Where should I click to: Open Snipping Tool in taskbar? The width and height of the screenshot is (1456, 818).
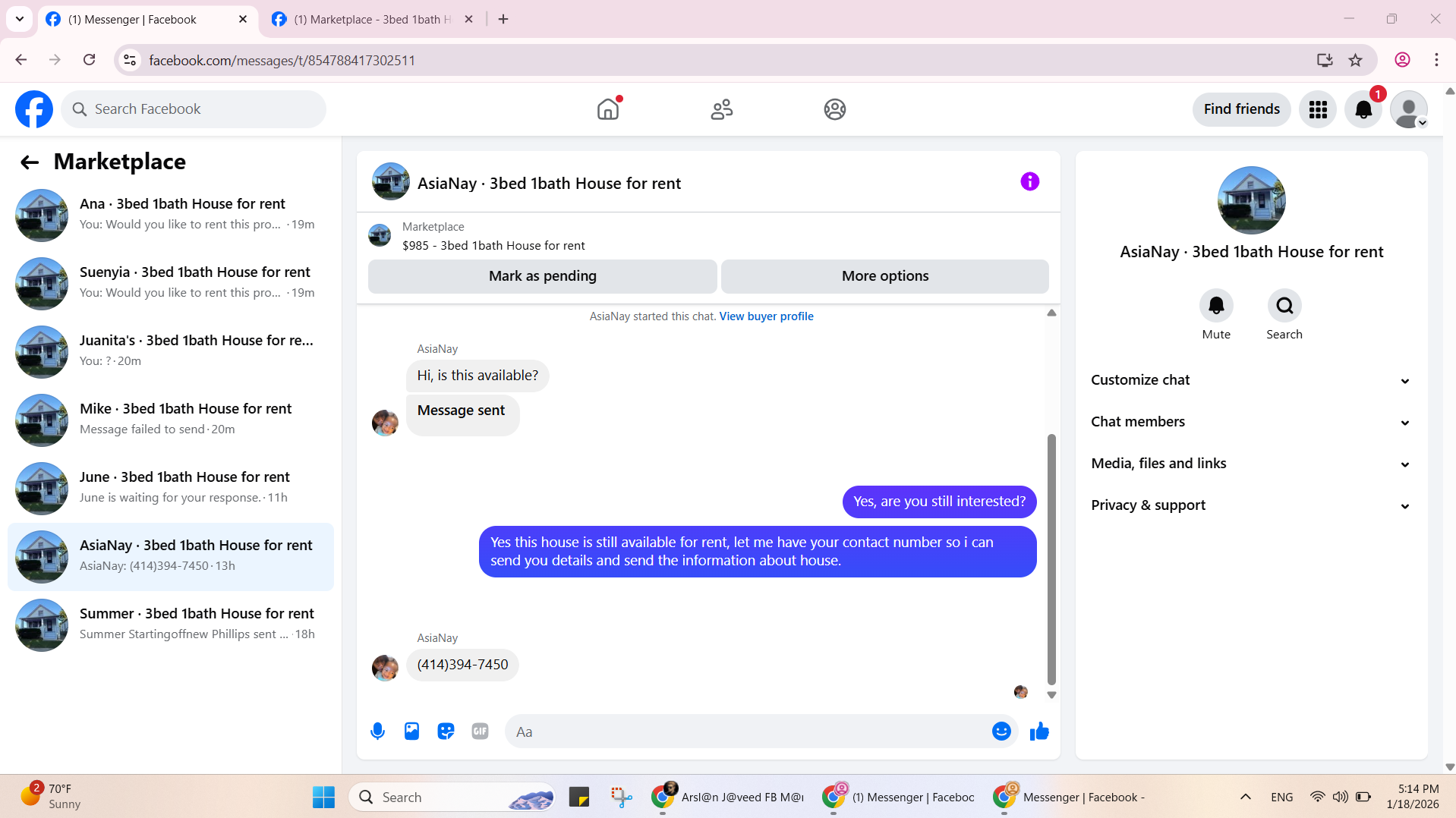coord(621,798)
